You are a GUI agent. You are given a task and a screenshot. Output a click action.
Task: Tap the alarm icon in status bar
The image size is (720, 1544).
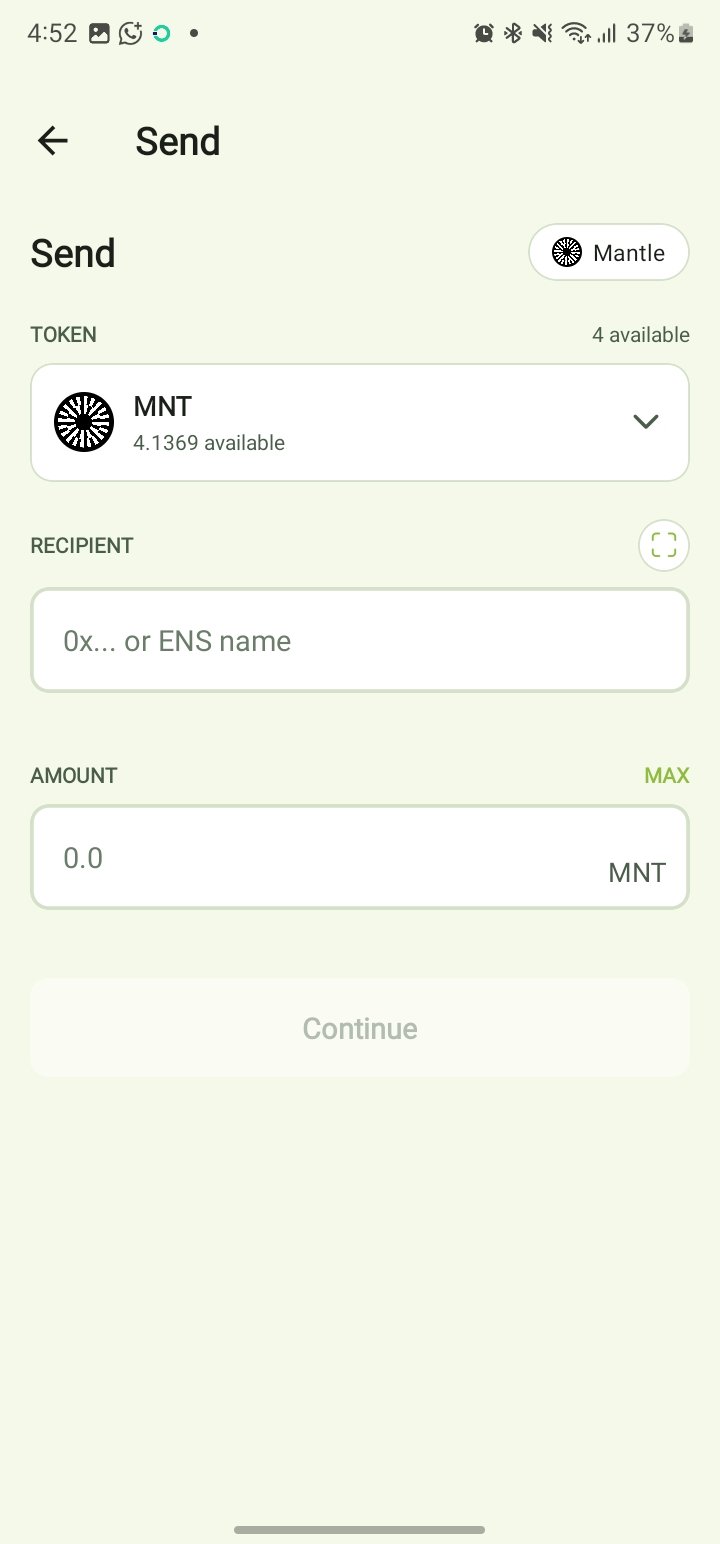(x=484, y=33)
